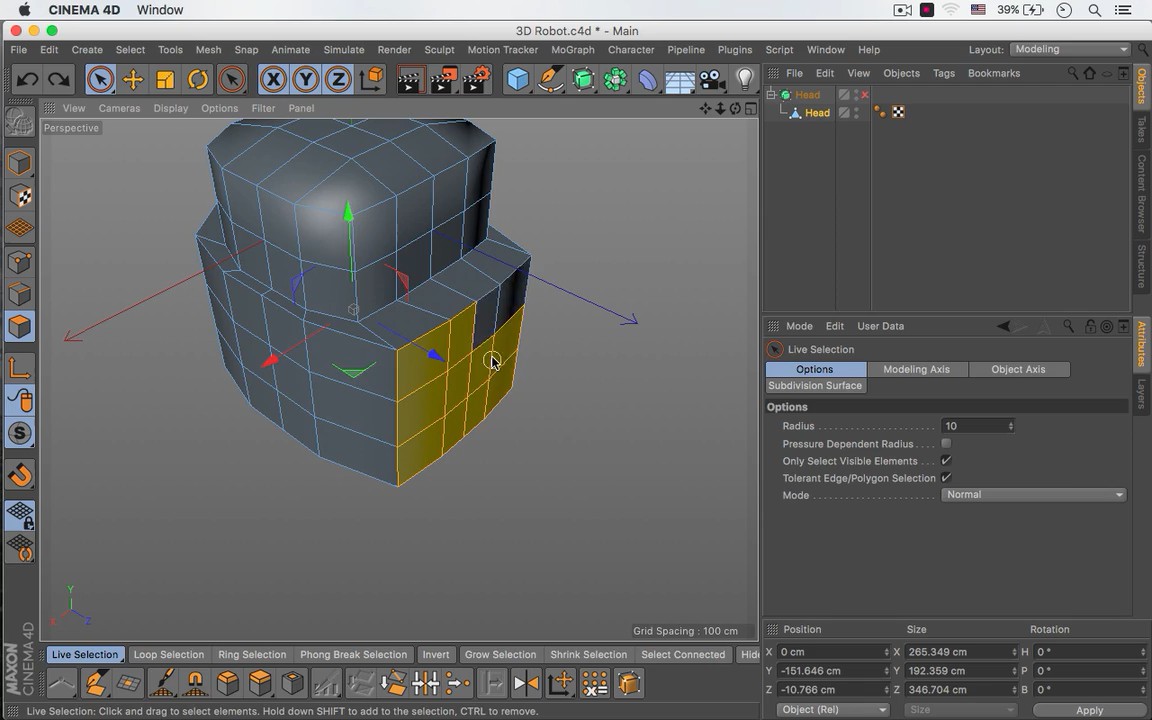Uncheck Only Select Visible Elements
Screen dimensions: 1152x720
click(946, 461)
